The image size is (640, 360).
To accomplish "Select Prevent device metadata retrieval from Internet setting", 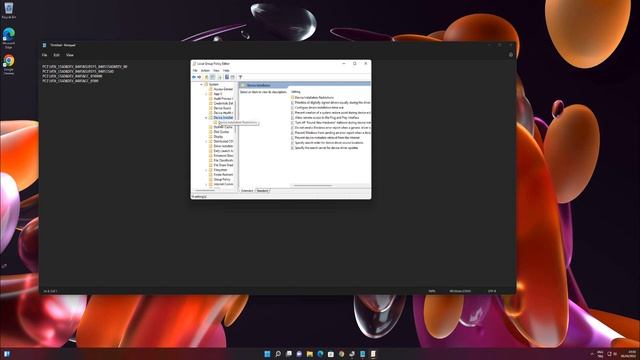I will pyautogui.click(x=326, y=138).
